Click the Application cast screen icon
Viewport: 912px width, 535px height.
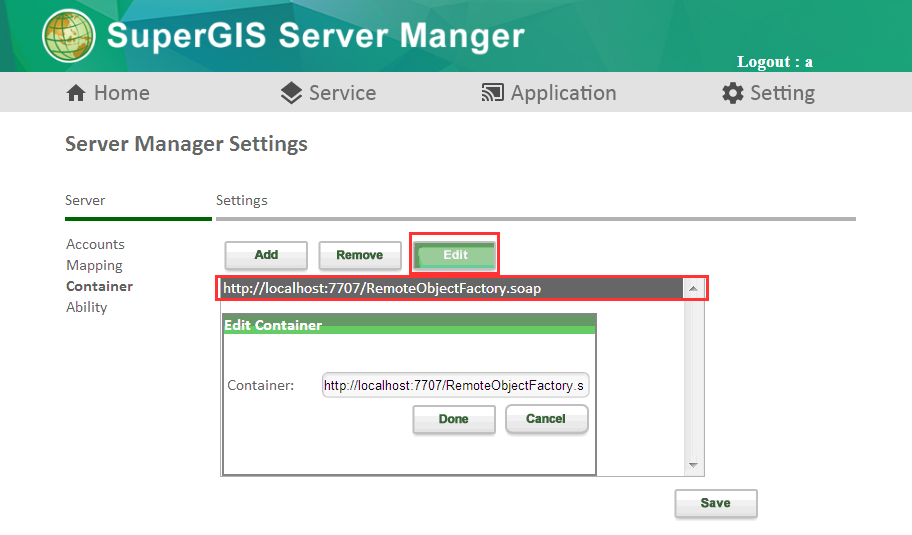492,93
